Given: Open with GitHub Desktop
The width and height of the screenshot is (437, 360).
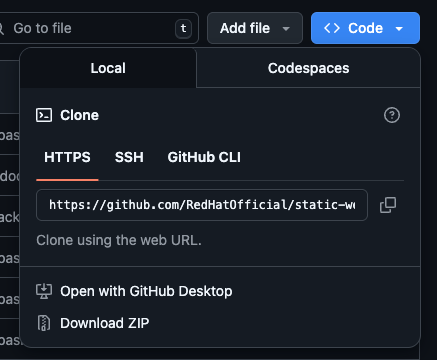Looking at the screenshot, I should click(134, 291).
